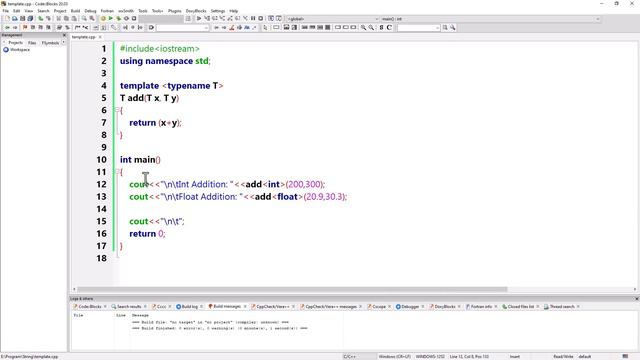Click the C toolbar button
The image size is (640, 360).
[389, 28]
